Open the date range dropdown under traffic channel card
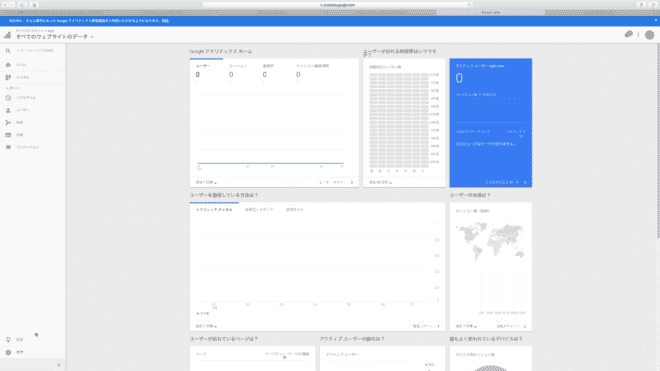Viewport: 660px width, 371px height. tap(206, 326)
